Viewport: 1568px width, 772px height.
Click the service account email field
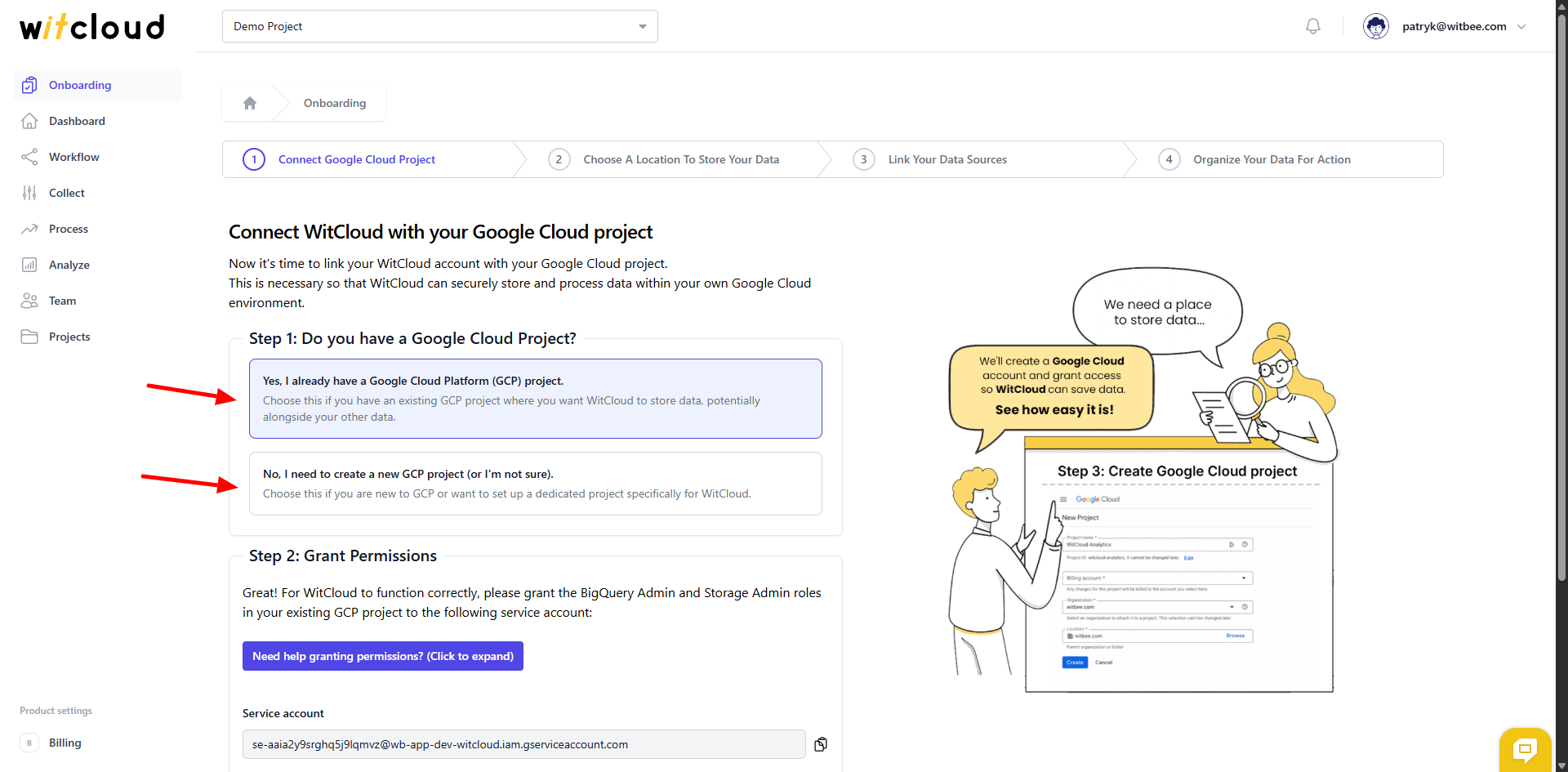pos(523,744)
